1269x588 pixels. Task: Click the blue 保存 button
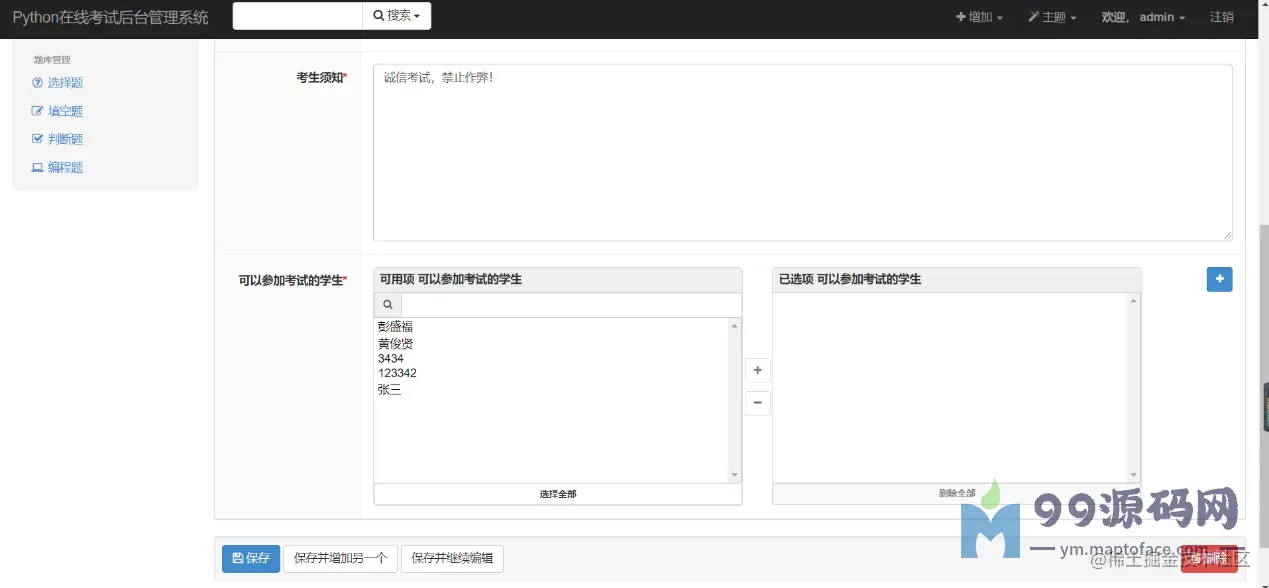pyautogui.click(x=251, y=558)
